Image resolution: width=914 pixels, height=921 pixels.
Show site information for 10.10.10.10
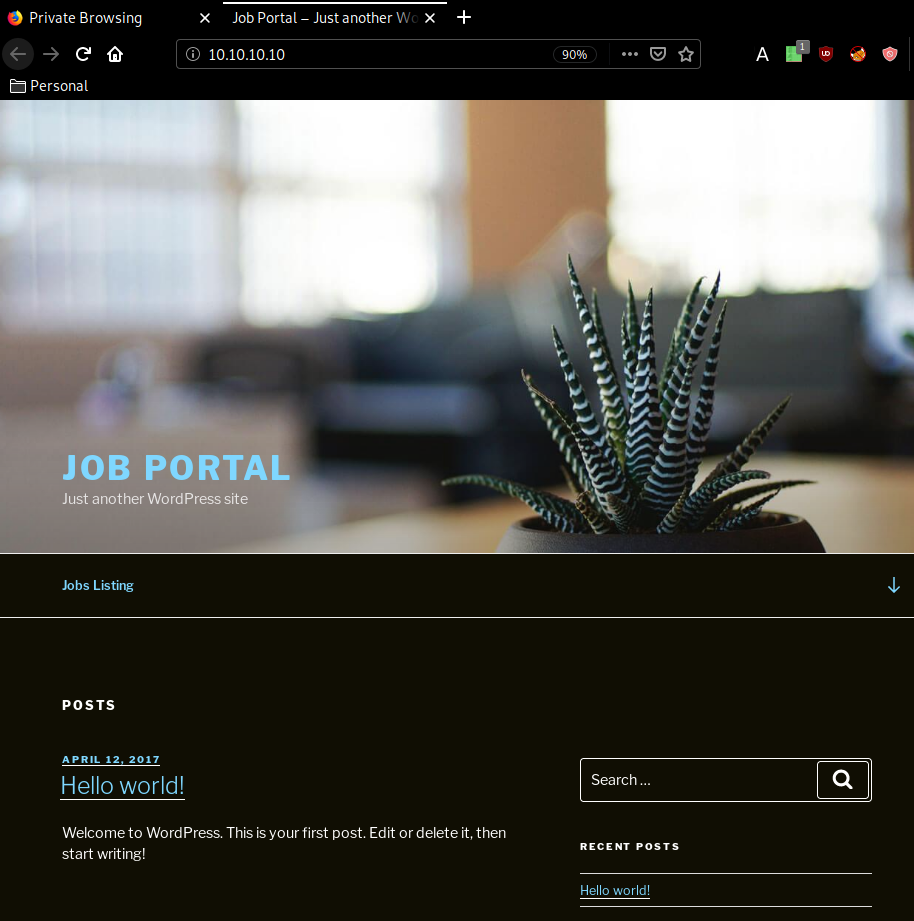click(x=193, y=54)
